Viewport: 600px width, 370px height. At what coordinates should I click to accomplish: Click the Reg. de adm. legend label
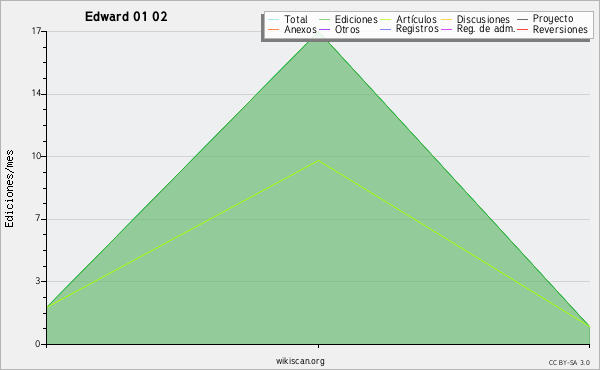(486, 29)
